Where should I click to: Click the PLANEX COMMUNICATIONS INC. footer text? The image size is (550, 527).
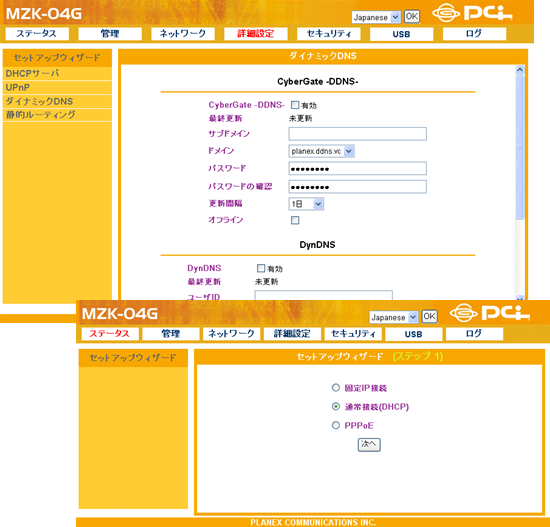click(x=313, y=522)
